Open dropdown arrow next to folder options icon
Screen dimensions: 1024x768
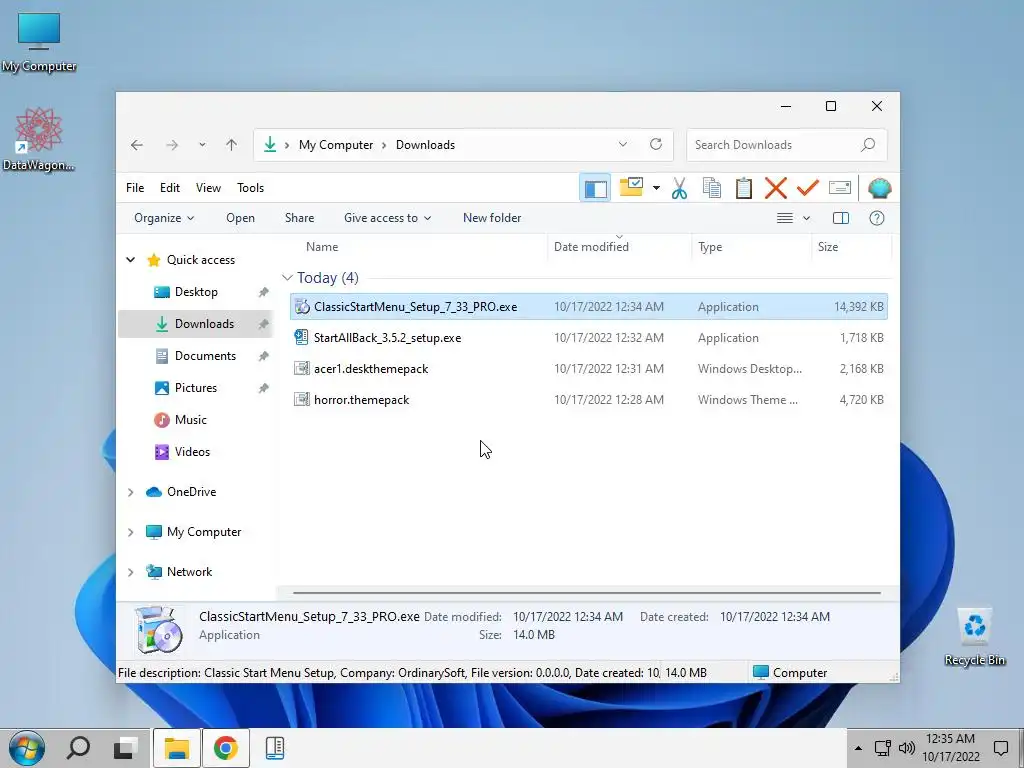click(656, 188)
